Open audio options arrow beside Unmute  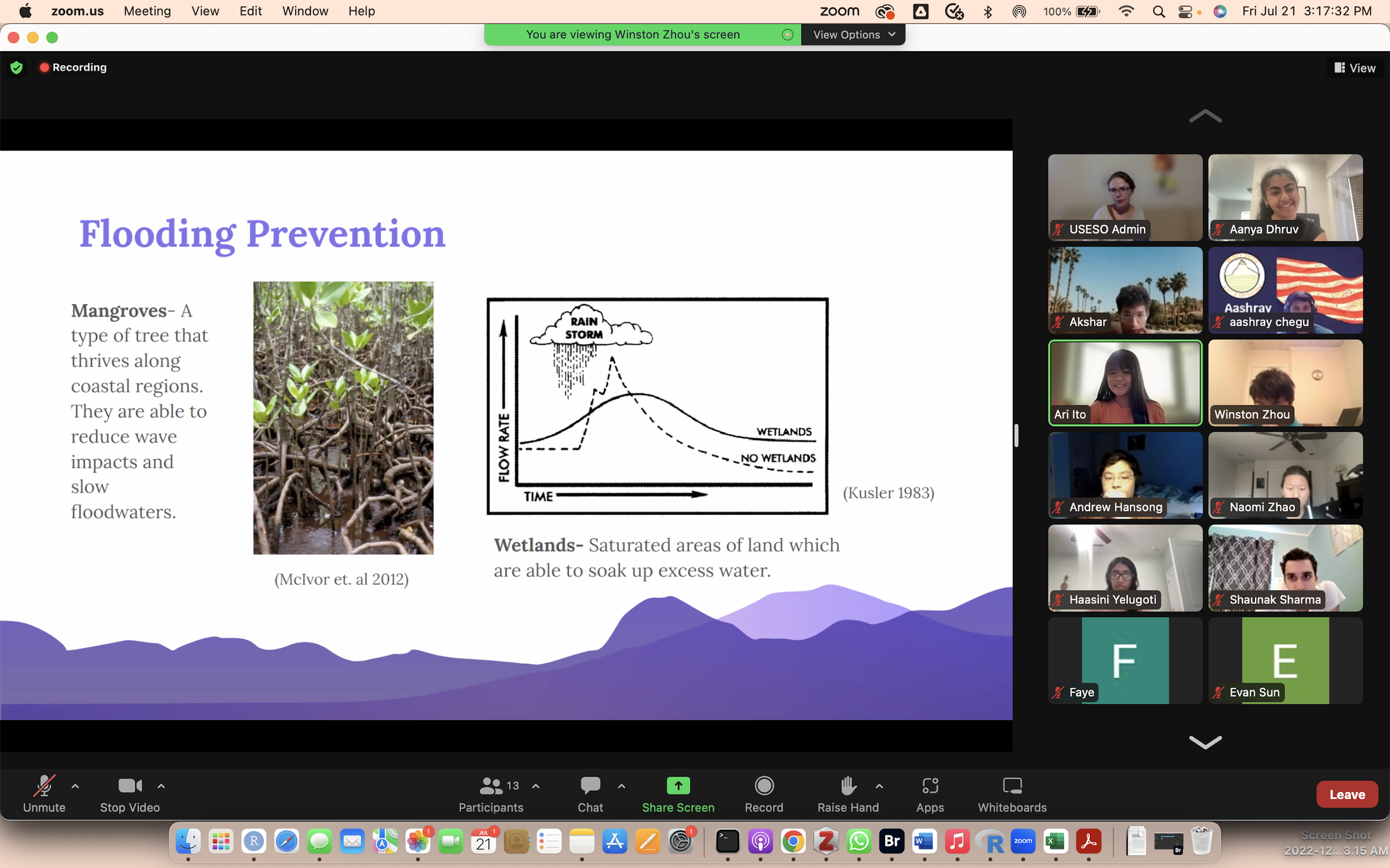coord(75,786)
